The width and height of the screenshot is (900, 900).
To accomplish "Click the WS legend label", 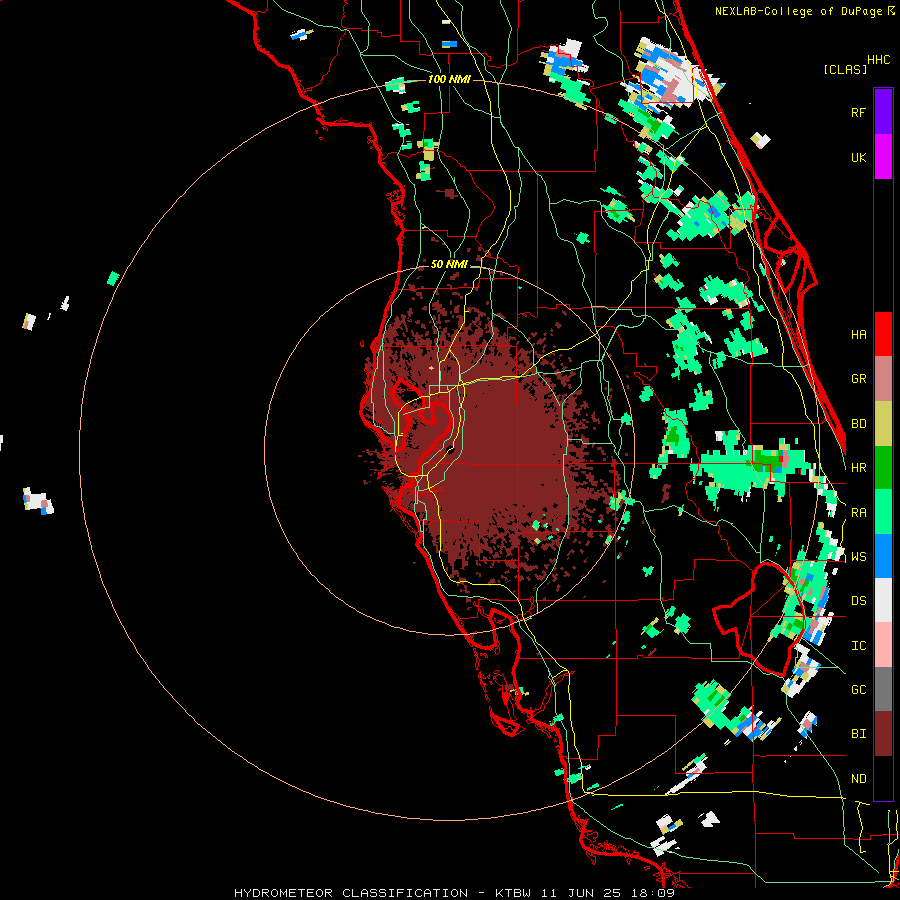I will pos(858,557).
